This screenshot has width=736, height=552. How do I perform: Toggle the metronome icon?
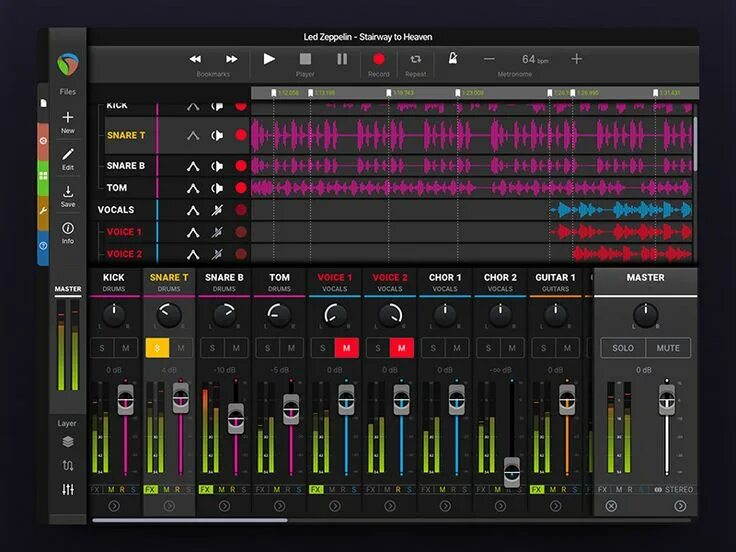[452, 58]
